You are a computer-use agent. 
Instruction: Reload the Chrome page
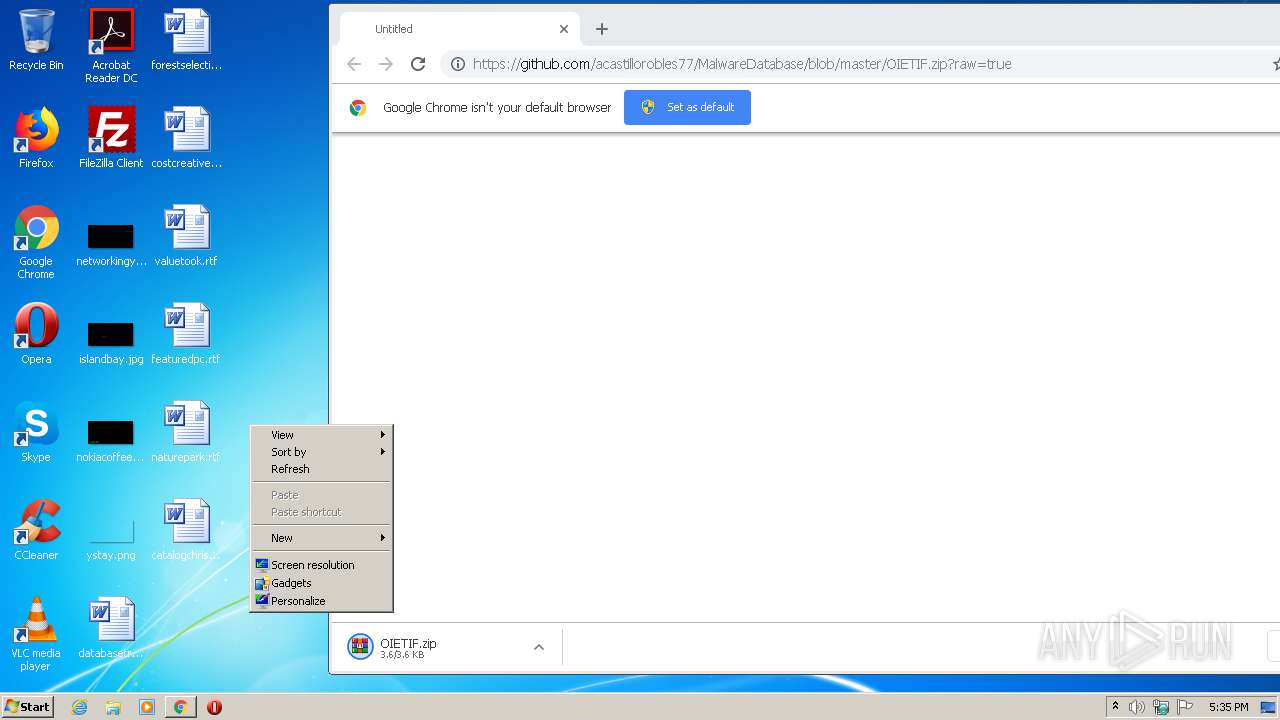(418, 64)
